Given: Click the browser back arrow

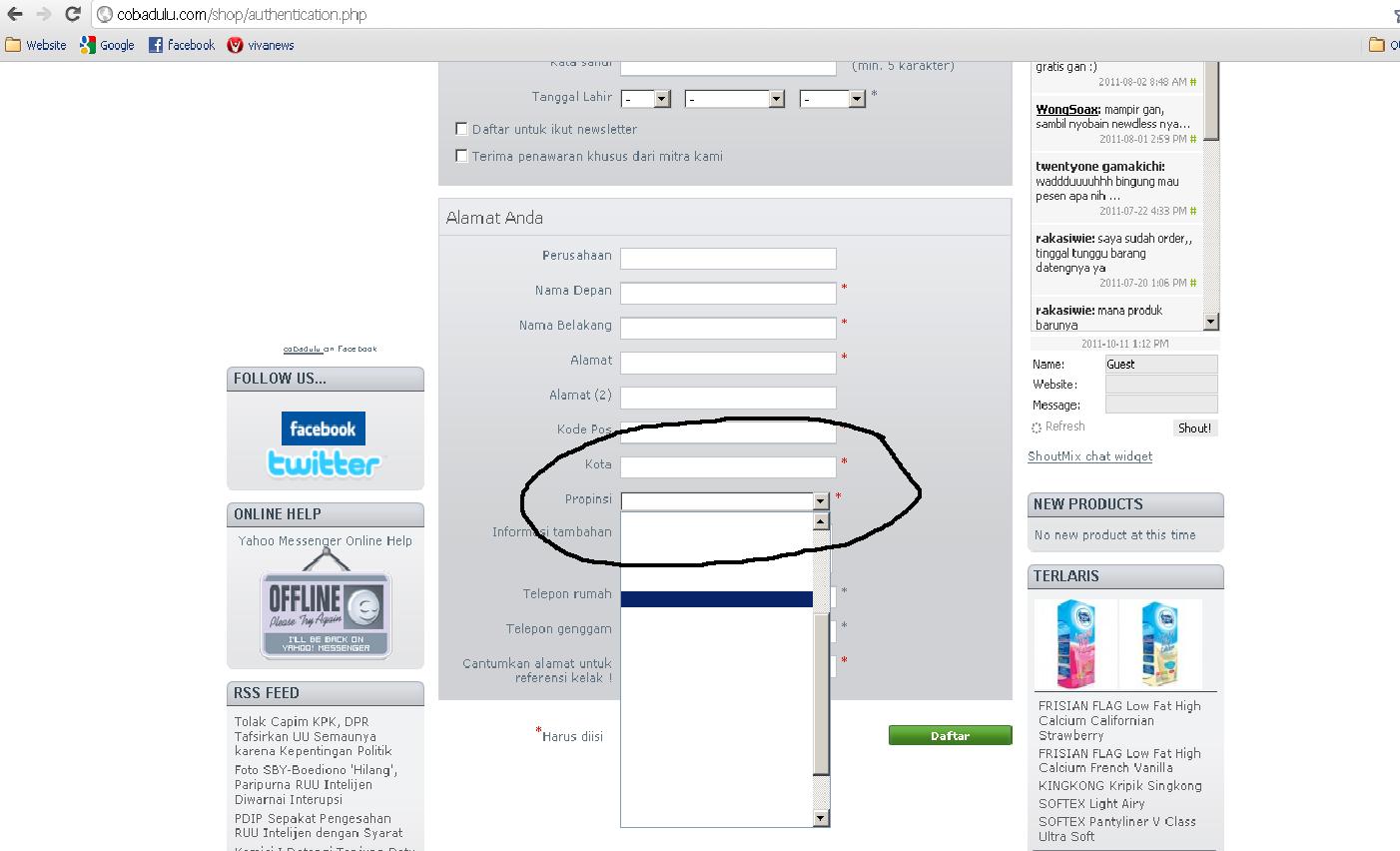Looking at the screenshot, I should tap(15, 14).
